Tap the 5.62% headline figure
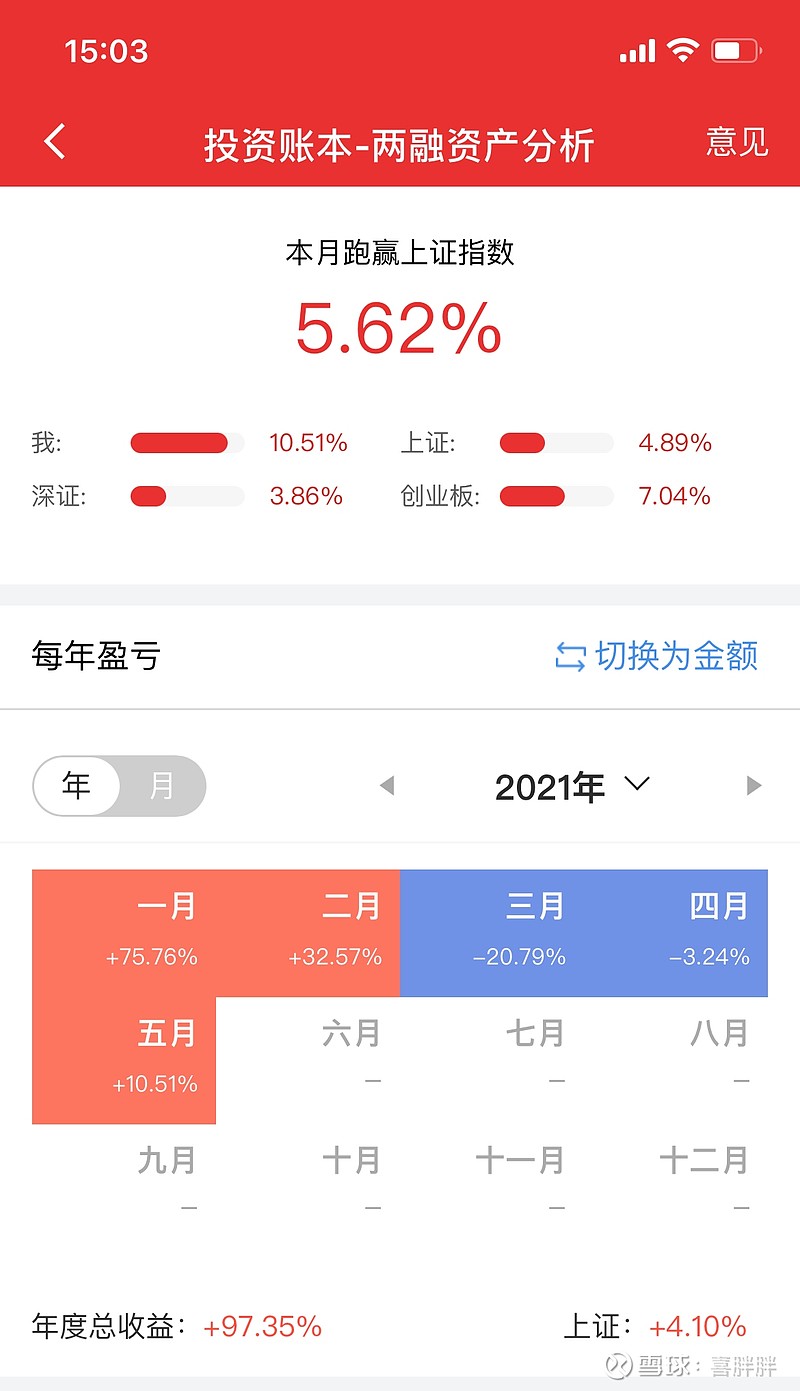The width and height of the screenshot is (800, 1391). pyautogui.click(x=399, y=329)
